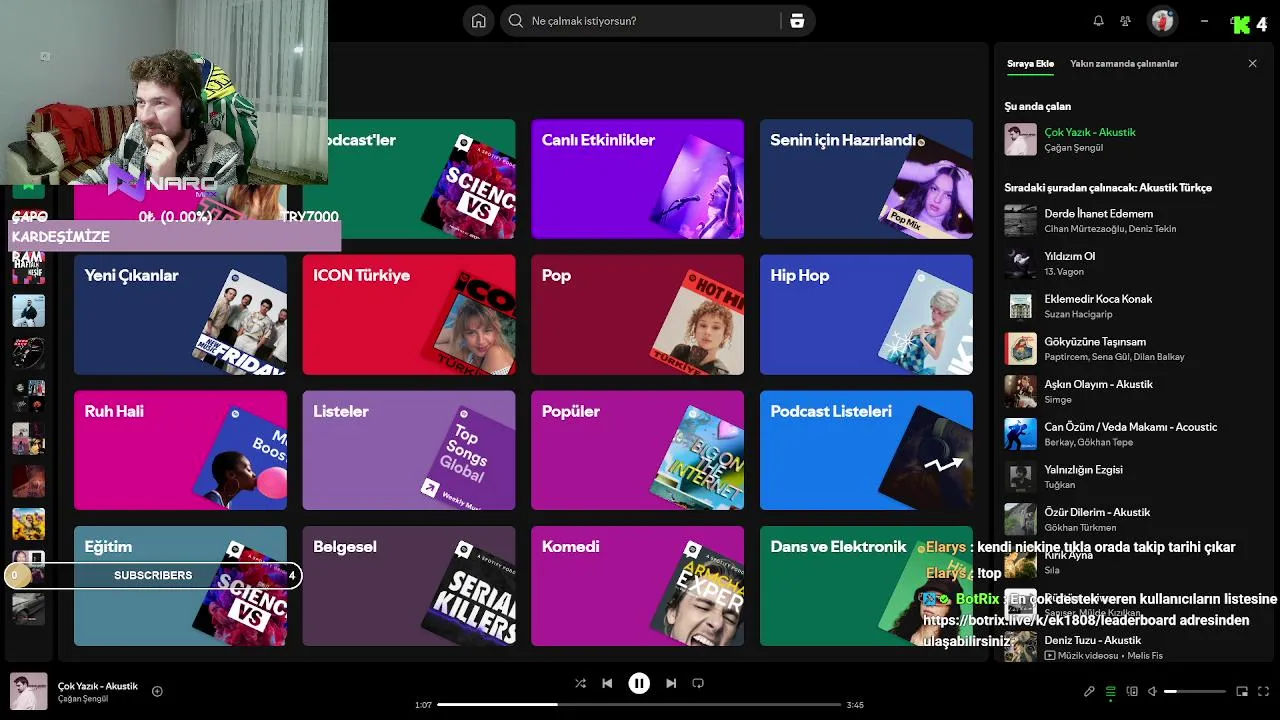
Task: Open artist Gökhan Türkmen link
Action: click(1080, 527)
